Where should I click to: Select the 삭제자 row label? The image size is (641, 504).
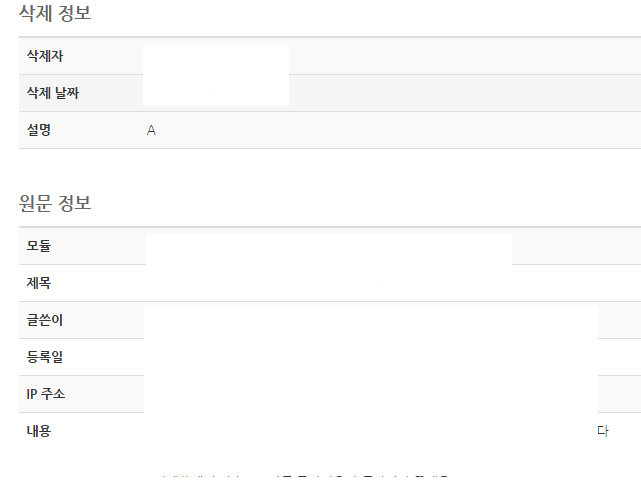(45, 56)
